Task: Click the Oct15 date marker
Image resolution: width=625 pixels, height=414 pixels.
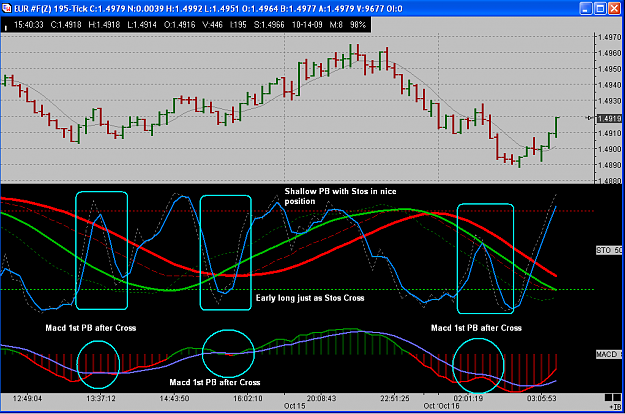Action: click(x=295, y=406)
